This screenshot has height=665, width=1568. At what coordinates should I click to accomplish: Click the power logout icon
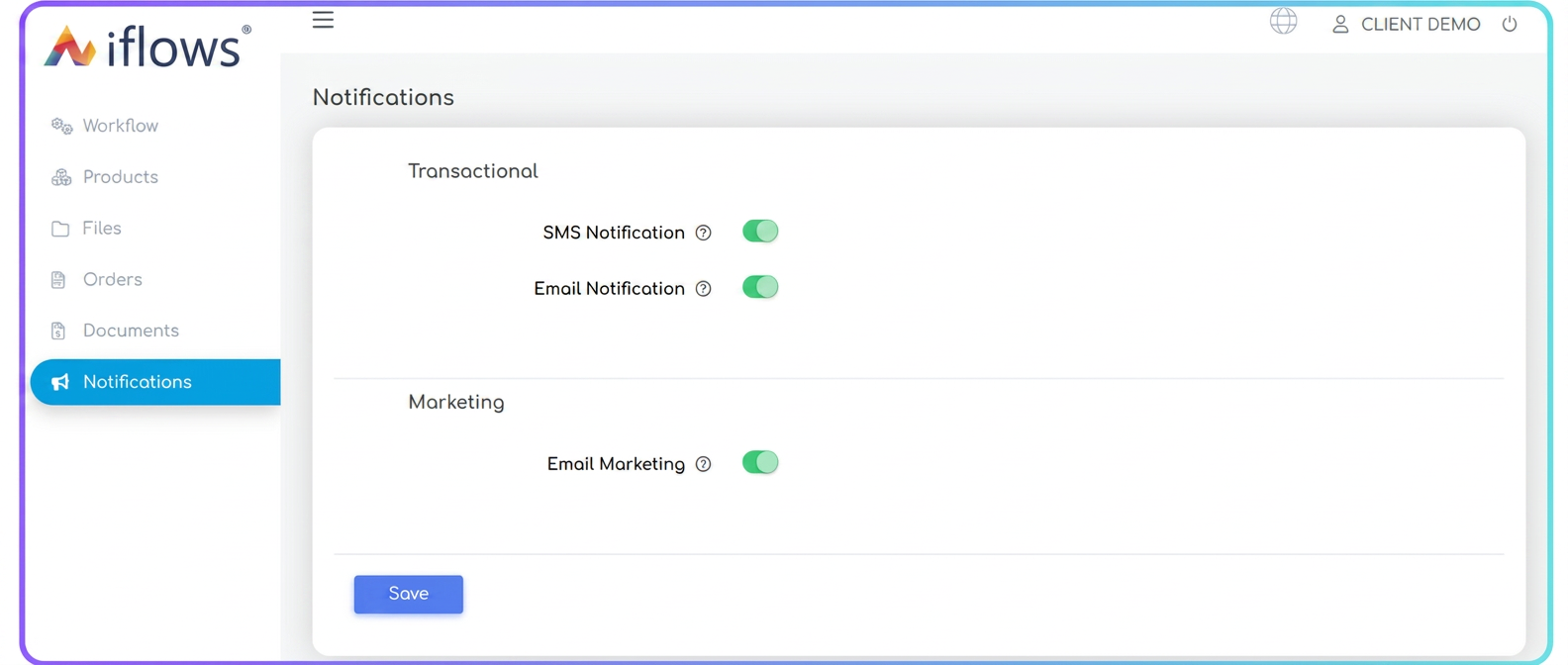(x=1510, y=24)
